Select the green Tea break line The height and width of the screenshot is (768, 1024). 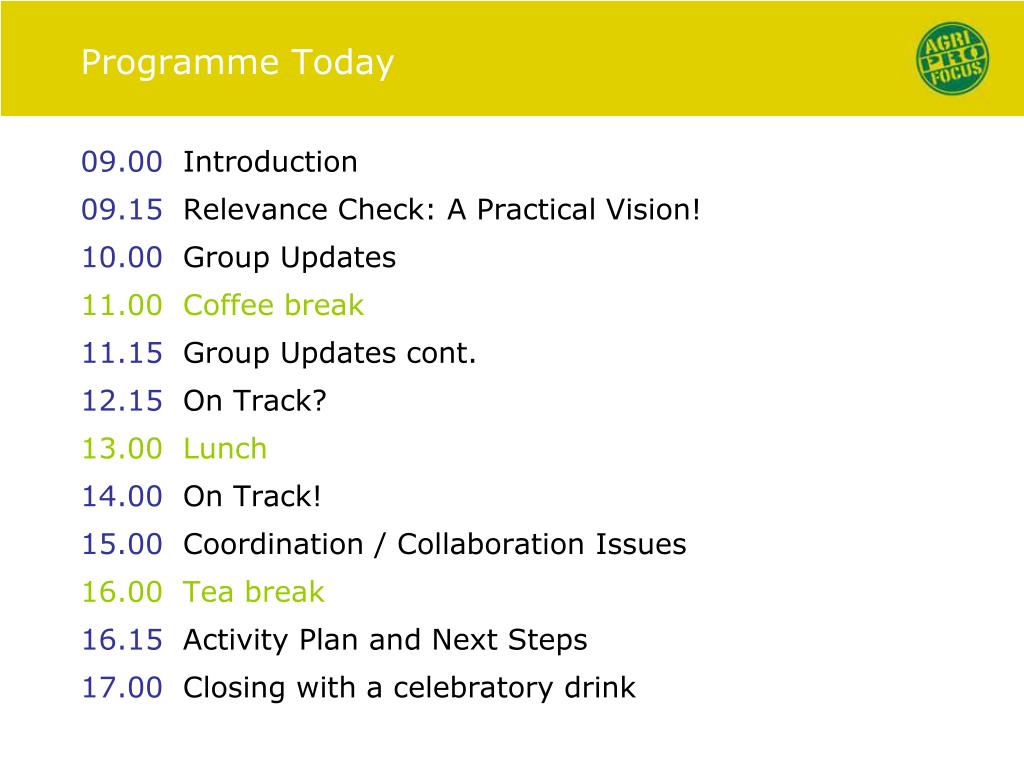click(x=202, y=592)
